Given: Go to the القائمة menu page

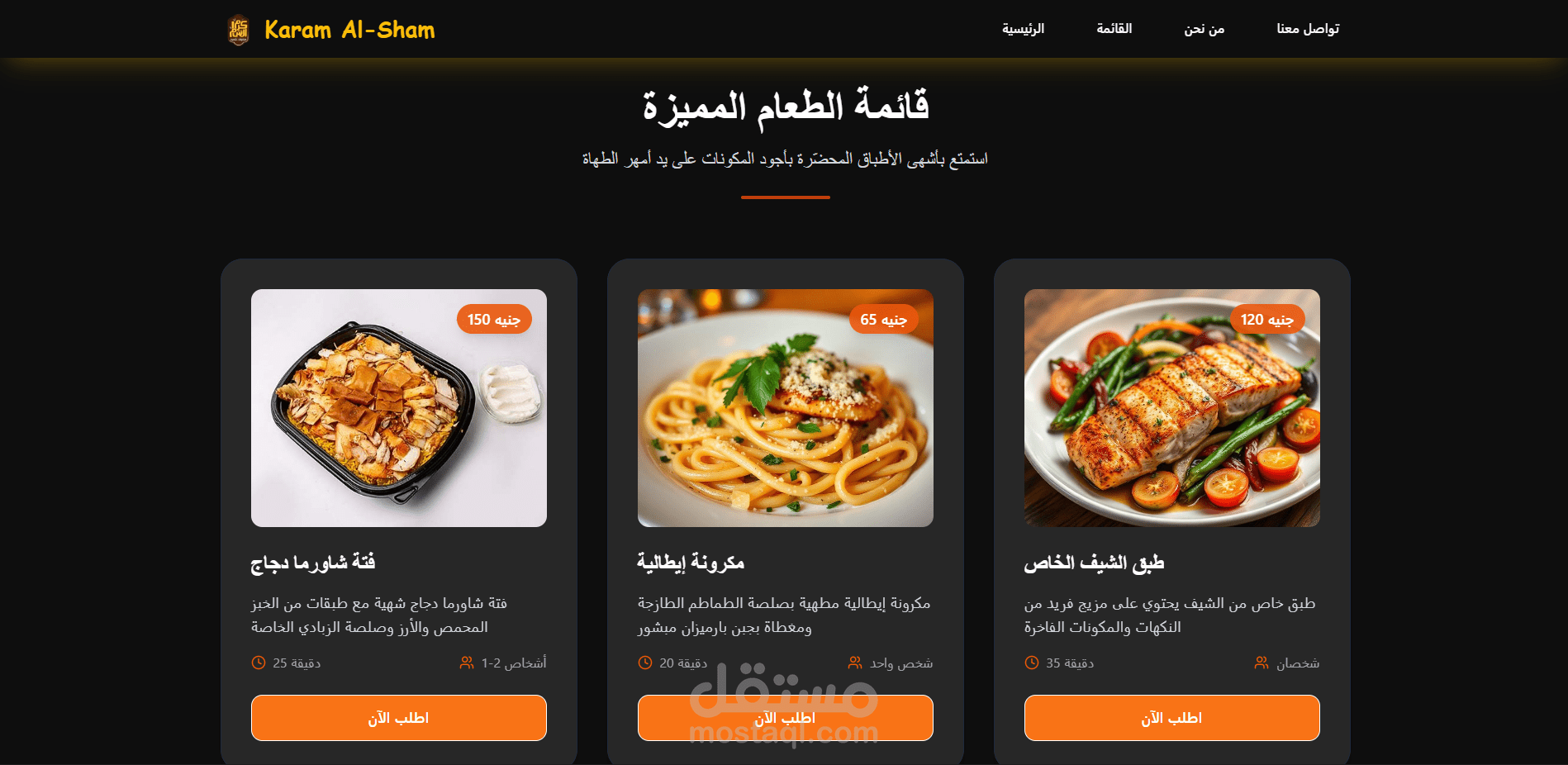Looking at the screenshot, I should [1114, 29].
